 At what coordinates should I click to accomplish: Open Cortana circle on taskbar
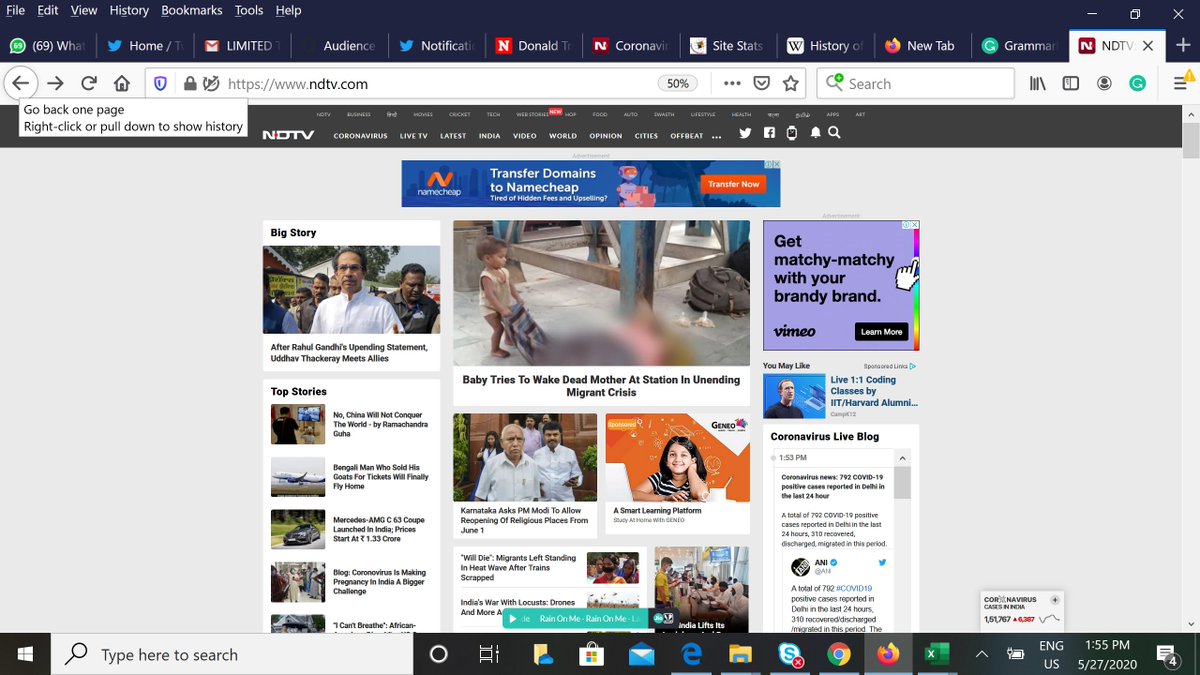tap(438, 654)
